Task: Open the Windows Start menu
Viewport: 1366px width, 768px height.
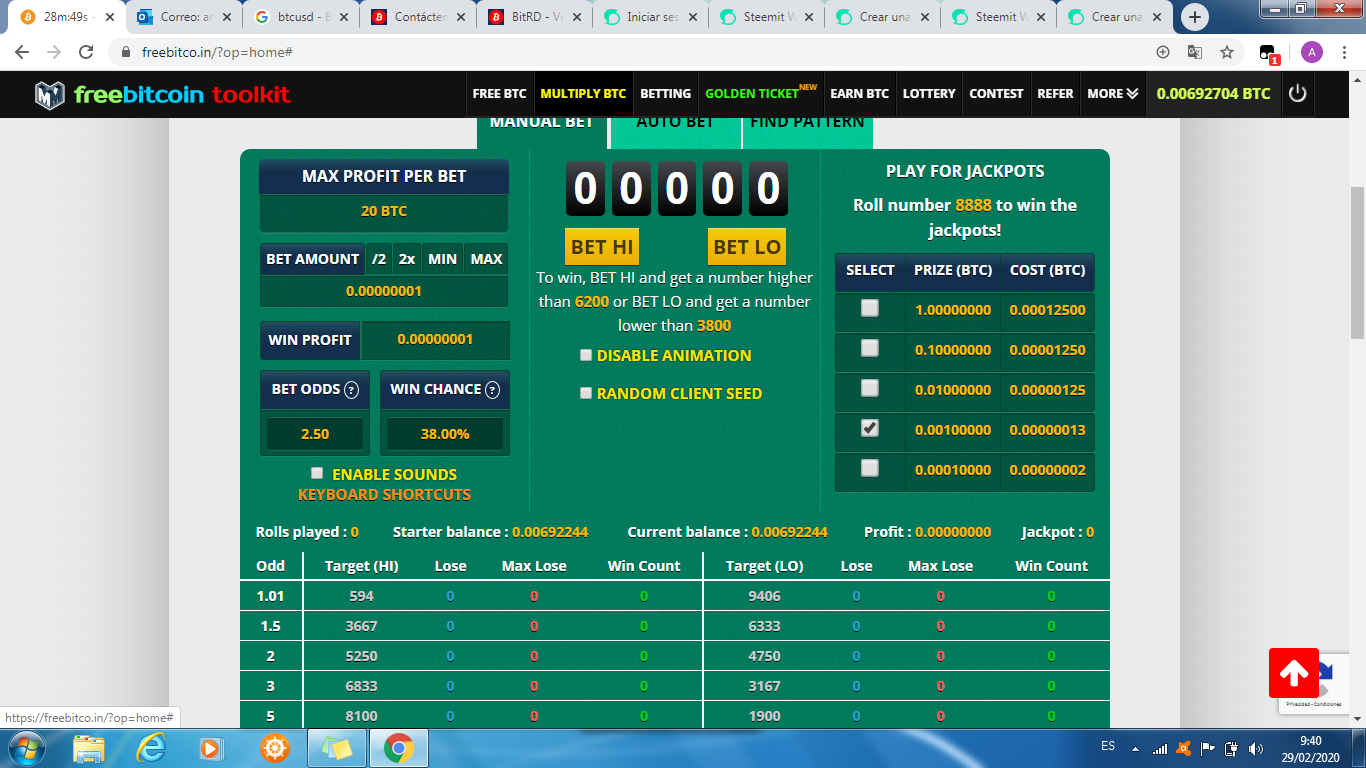Action: 25,748
